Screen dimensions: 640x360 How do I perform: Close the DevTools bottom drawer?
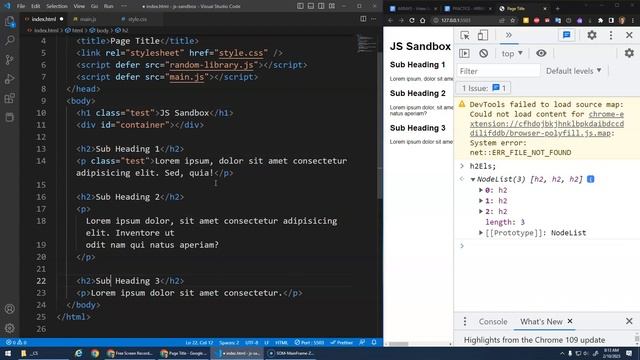[629, 322]
